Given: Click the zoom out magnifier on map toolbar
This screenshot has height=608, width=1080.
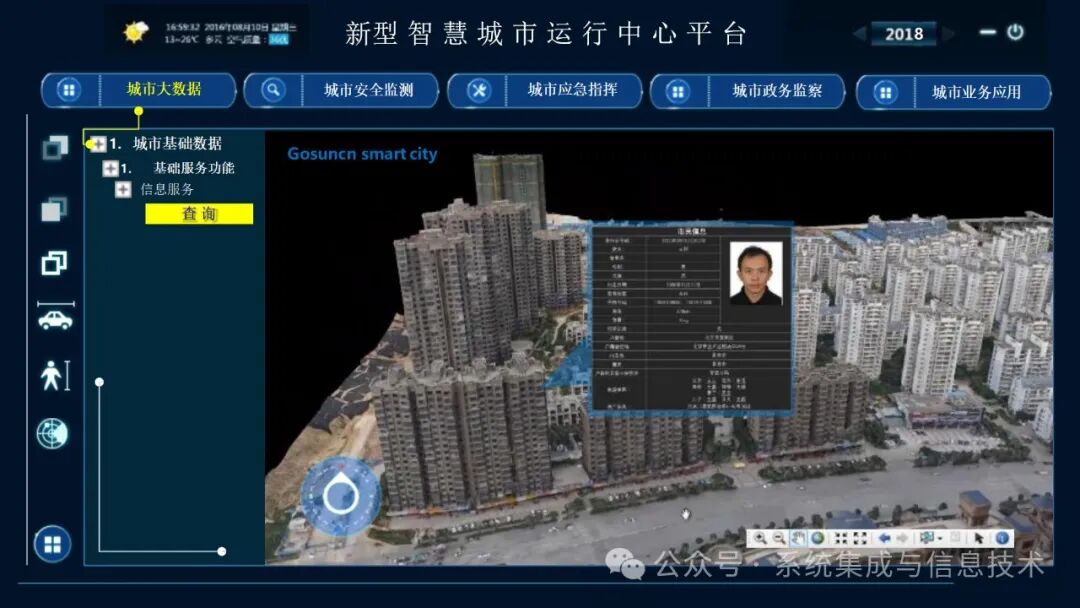Looking at the screenshot, I should point(779,538).
